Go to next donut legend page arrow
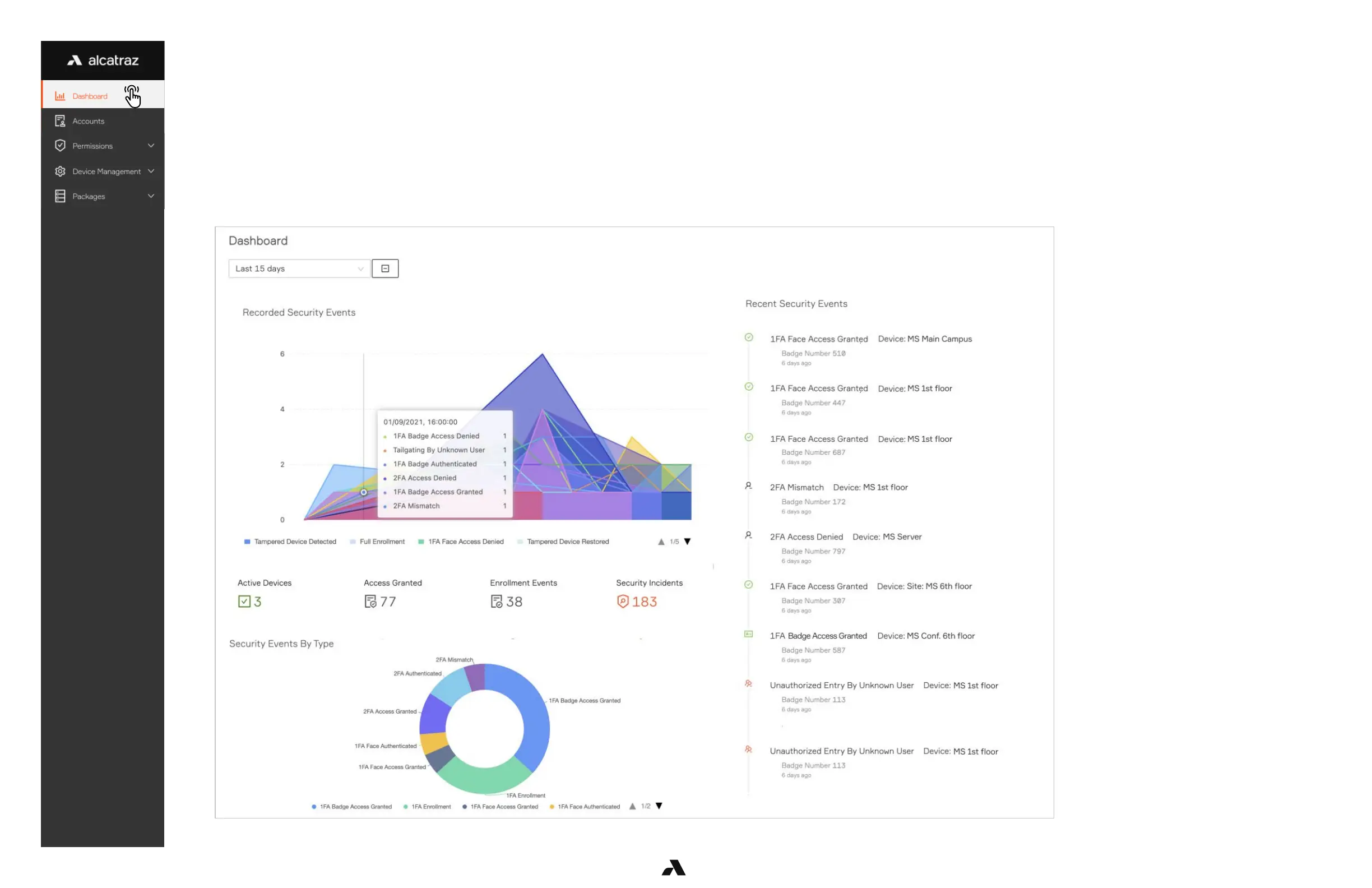 tap(659, 806)
